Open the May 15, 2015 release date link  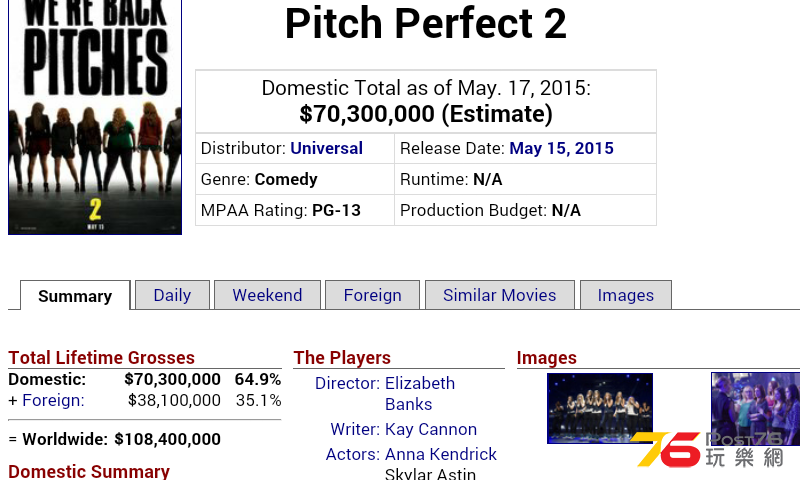pyautogui.click(x=561, y=148)
